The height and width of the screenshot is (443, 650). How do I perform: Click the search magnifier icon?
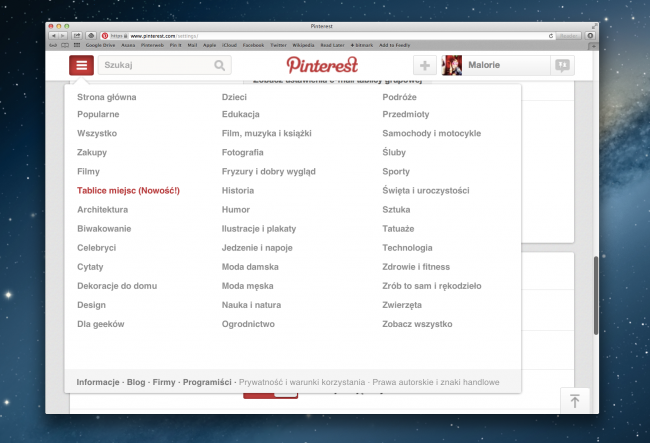[219, 65]
